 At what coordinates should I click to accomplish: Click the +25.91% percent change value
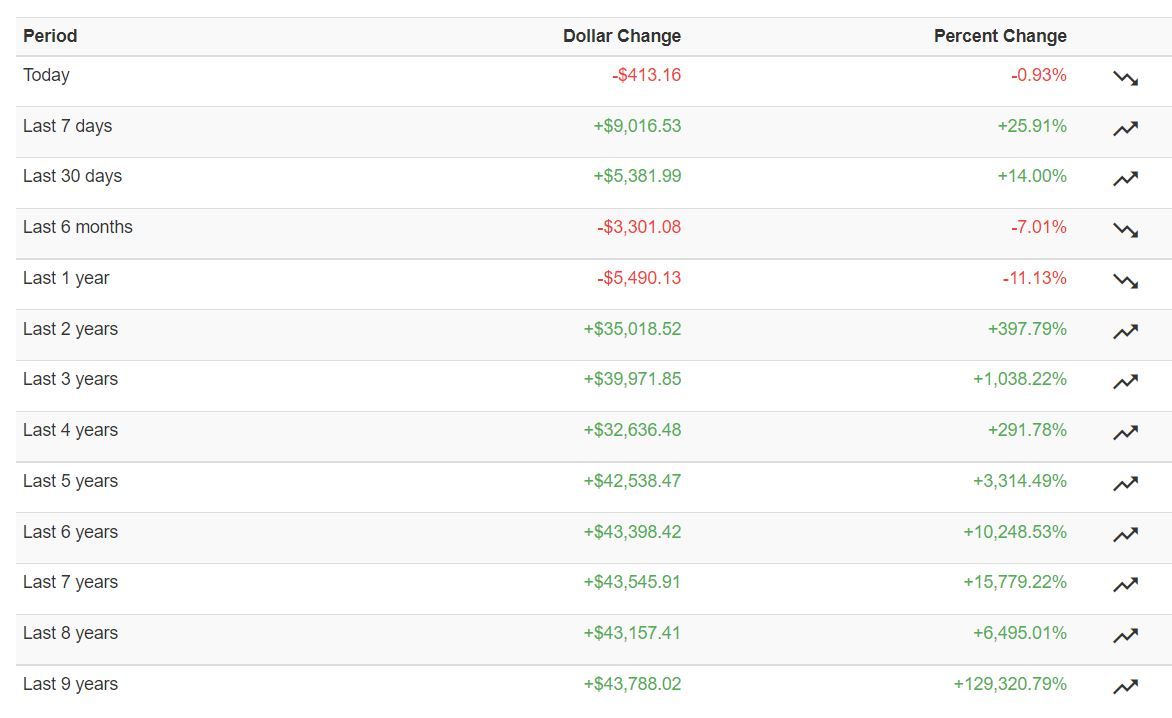tap(1031, 126)
